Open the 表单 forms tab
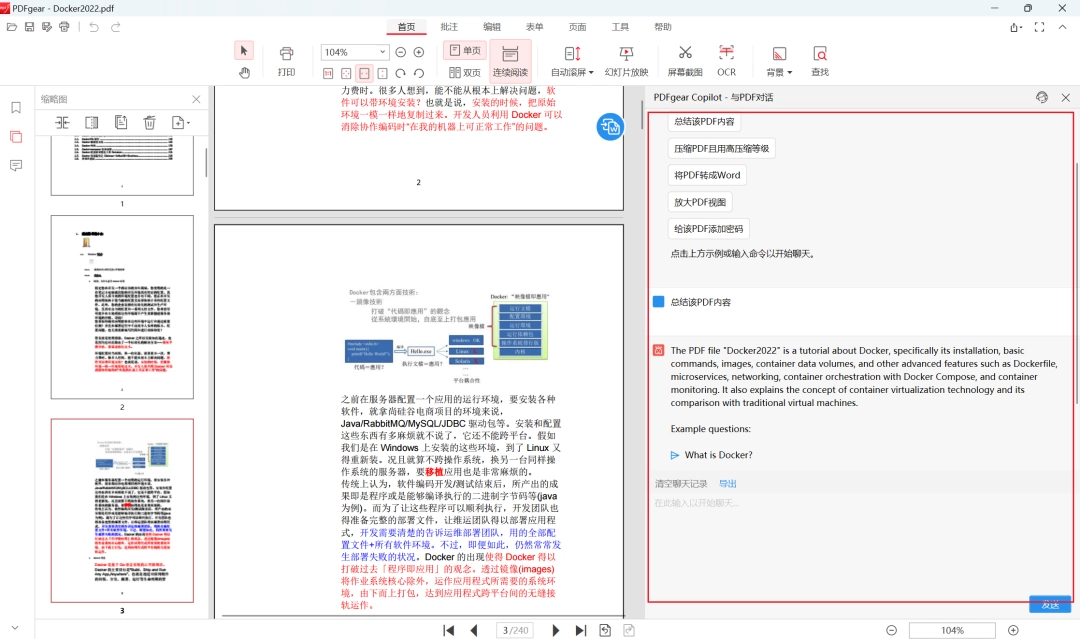 534,27
